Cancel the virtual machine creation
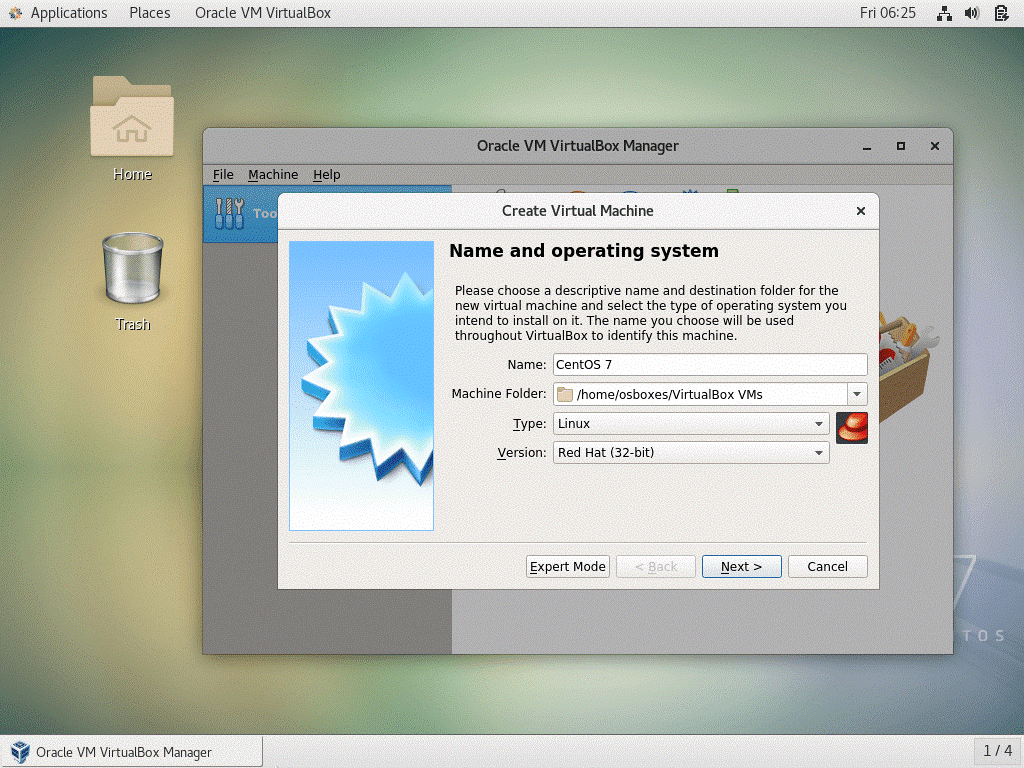 click(827, 566)
